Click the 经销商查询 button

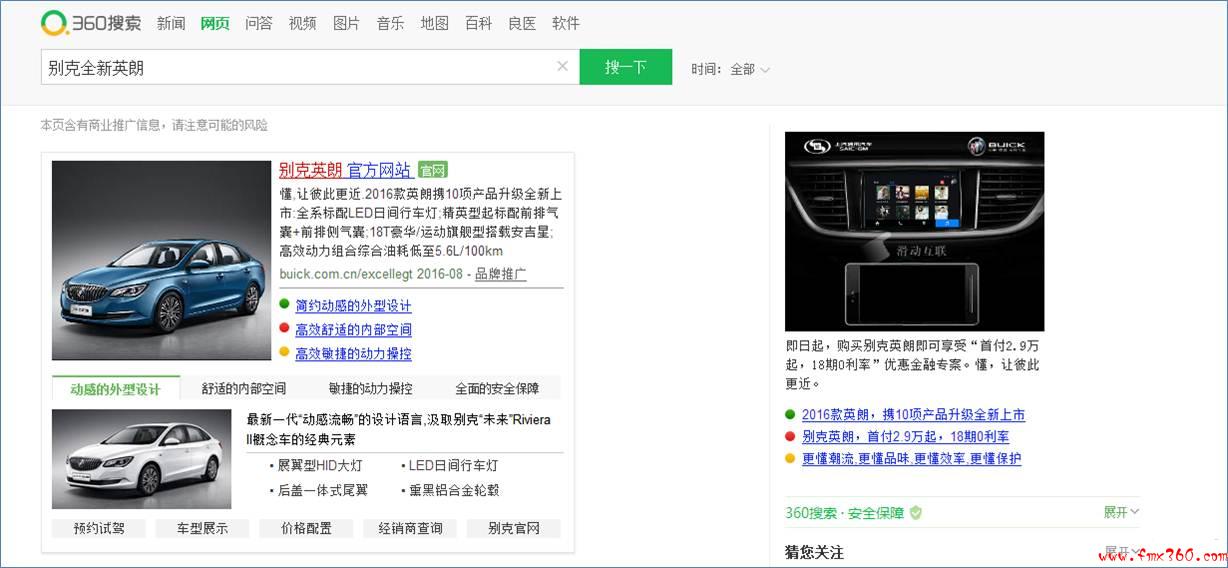click(410, 528)
